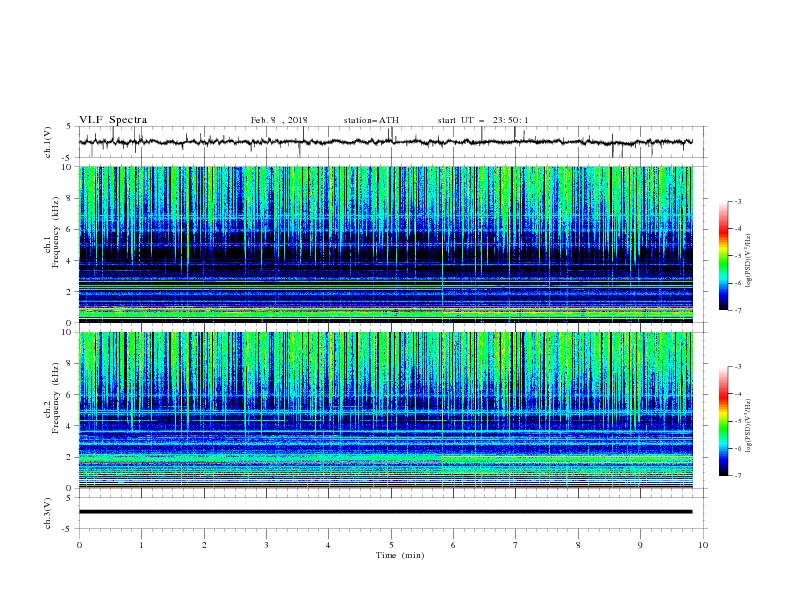
Task: Click the "ch.1(V)" waveform axis label
Action: tap(48, 142)
